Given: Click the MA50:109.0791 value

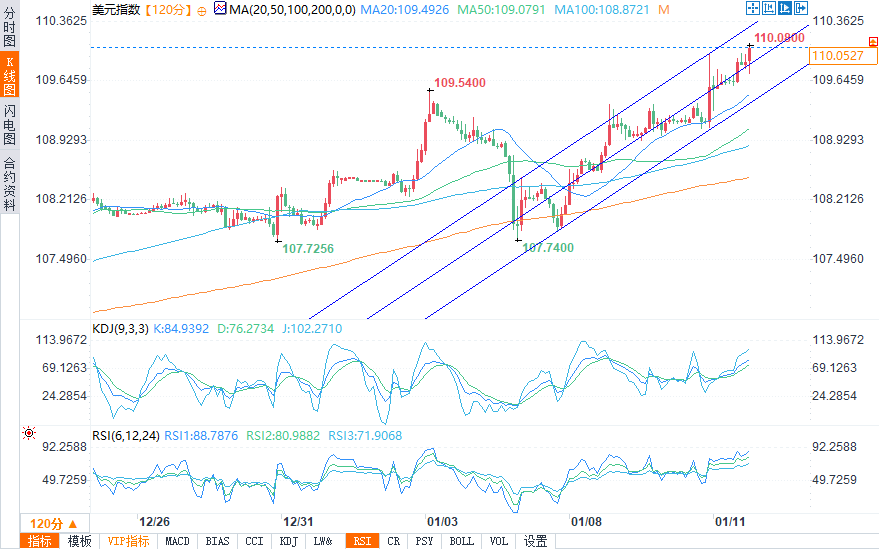Looking at the screenshot, I should pyautogui.click(x=501, y=10).
